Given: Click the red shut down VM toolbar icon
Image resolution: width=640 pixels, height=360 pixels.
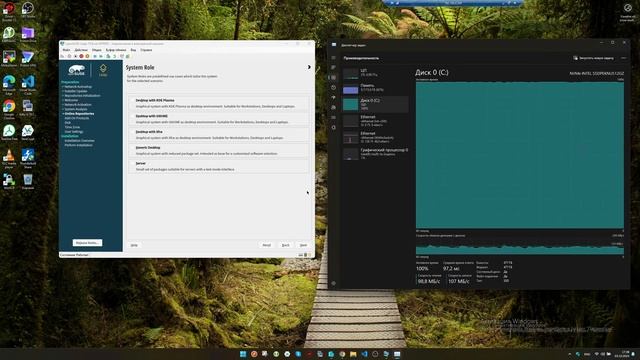Looking at the screenshot, I should pos(81,56).
